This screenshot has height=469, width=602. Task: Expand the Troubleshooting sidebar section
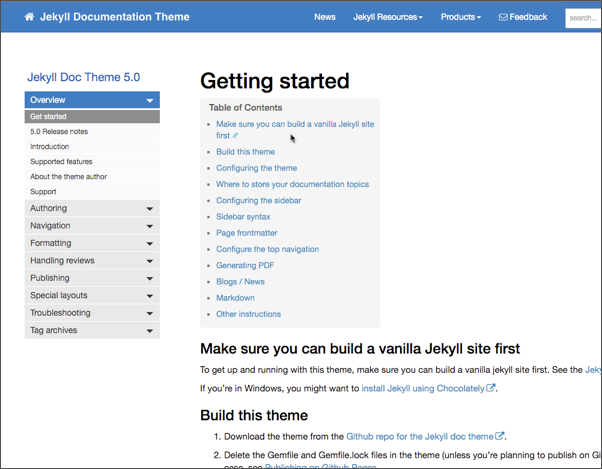point(92,313)
